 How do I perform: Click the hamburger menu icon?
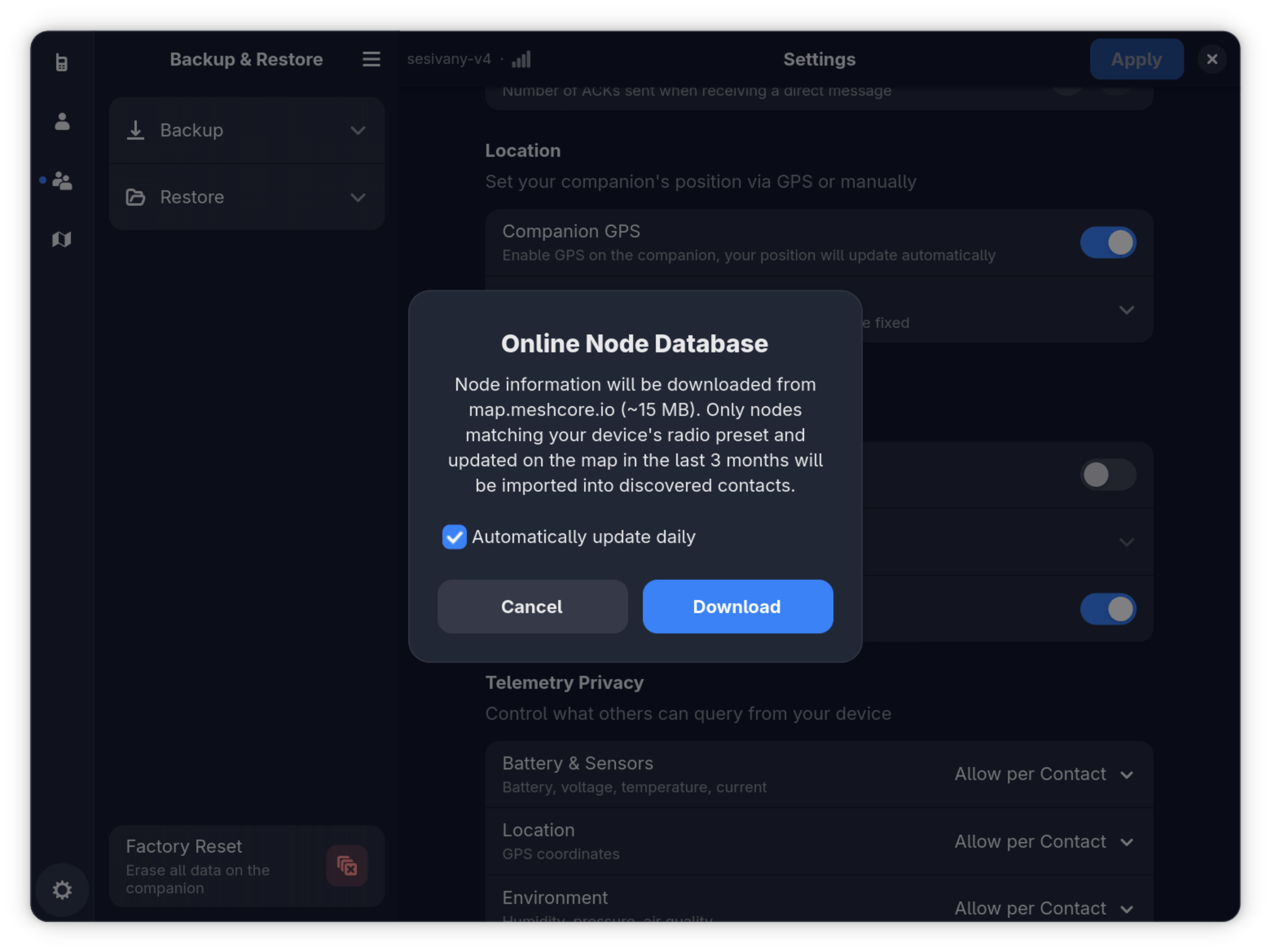(371, 59)
